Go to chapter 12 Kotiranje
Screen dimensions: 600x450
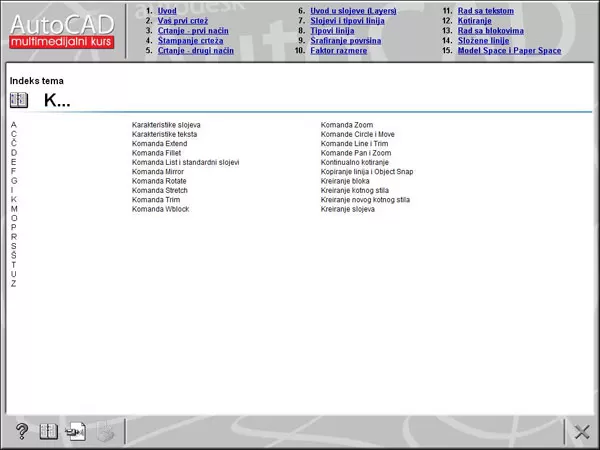point(476,21)
